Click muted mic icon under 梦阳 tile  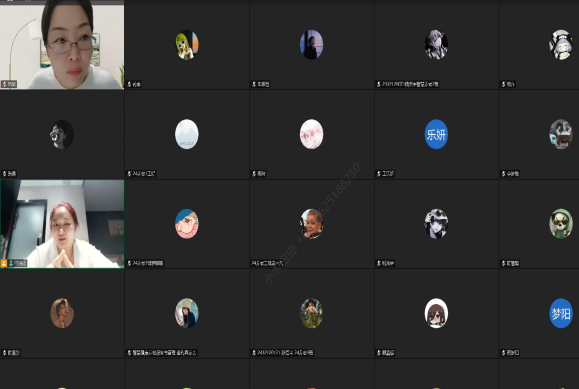click(503, 353)
